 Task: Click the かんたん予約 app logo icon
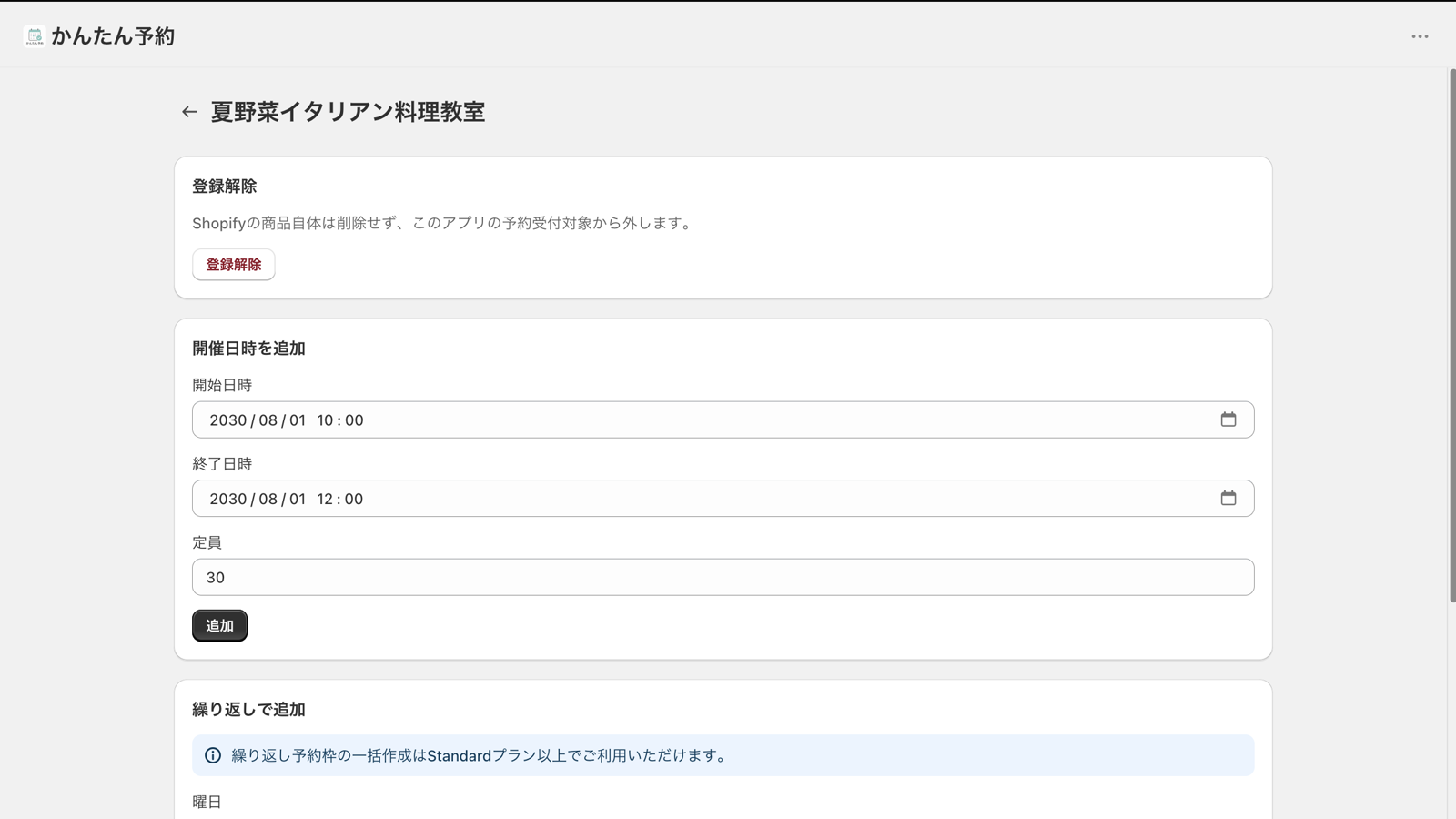click(35, 36)
